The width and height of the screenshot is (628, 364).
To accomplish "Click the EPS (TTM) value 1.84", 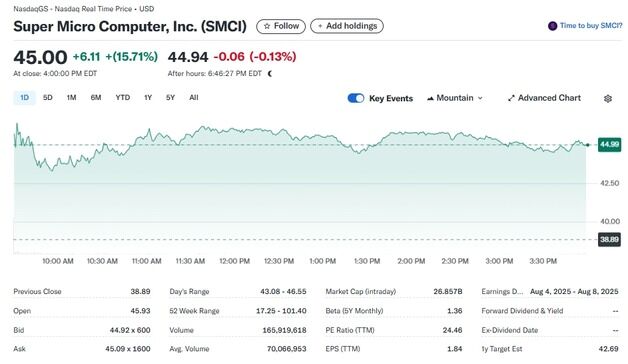I will click(x=455, y=349).
